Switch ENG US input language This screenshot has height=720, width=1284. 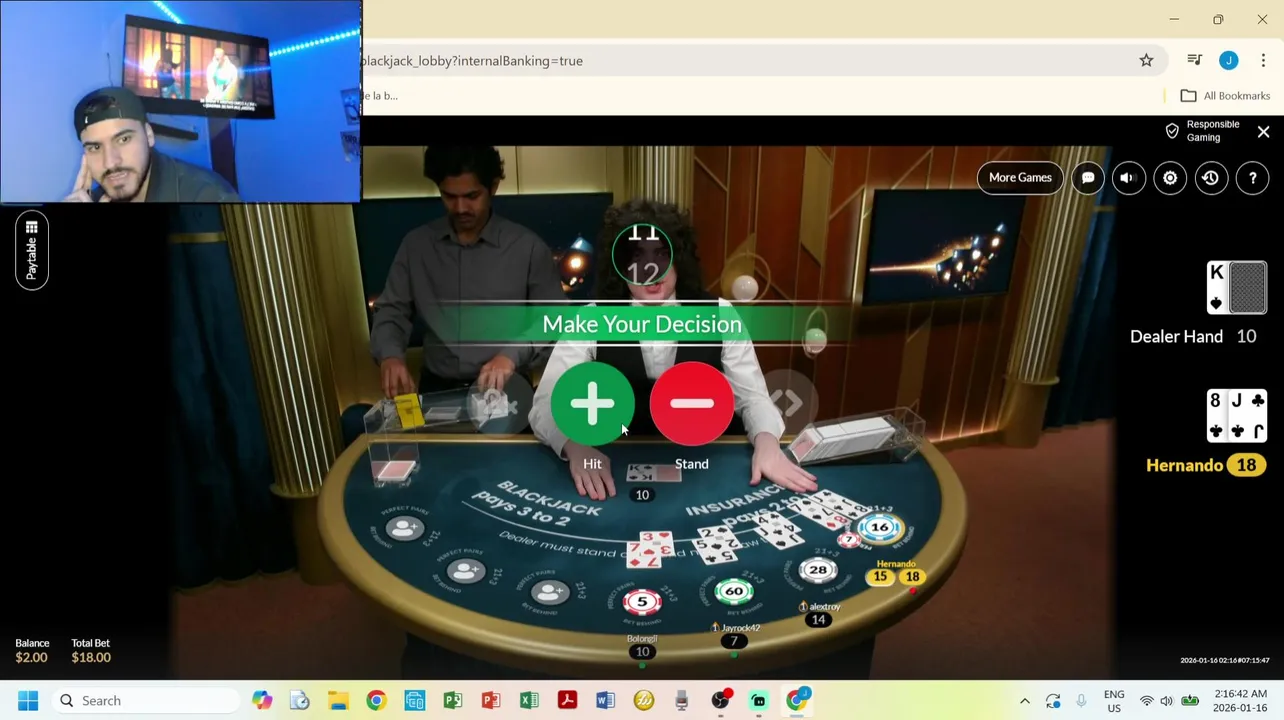click(1114, 701)
